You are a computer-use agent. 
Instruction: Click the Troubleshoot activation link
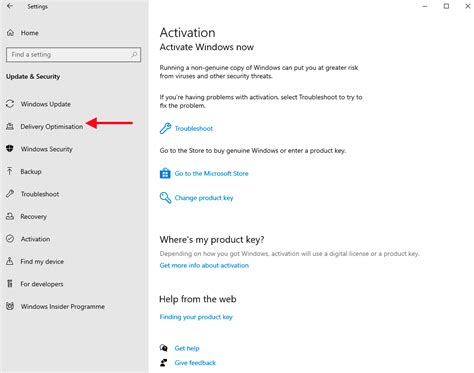click(194, 128)
